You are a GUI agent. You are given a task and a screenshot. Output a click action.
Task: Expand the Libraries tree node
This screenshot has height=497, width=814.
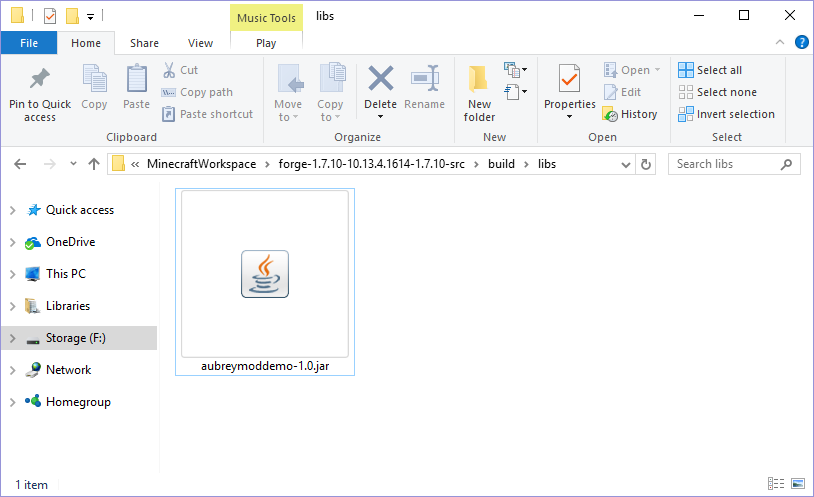tap(13, 306)
